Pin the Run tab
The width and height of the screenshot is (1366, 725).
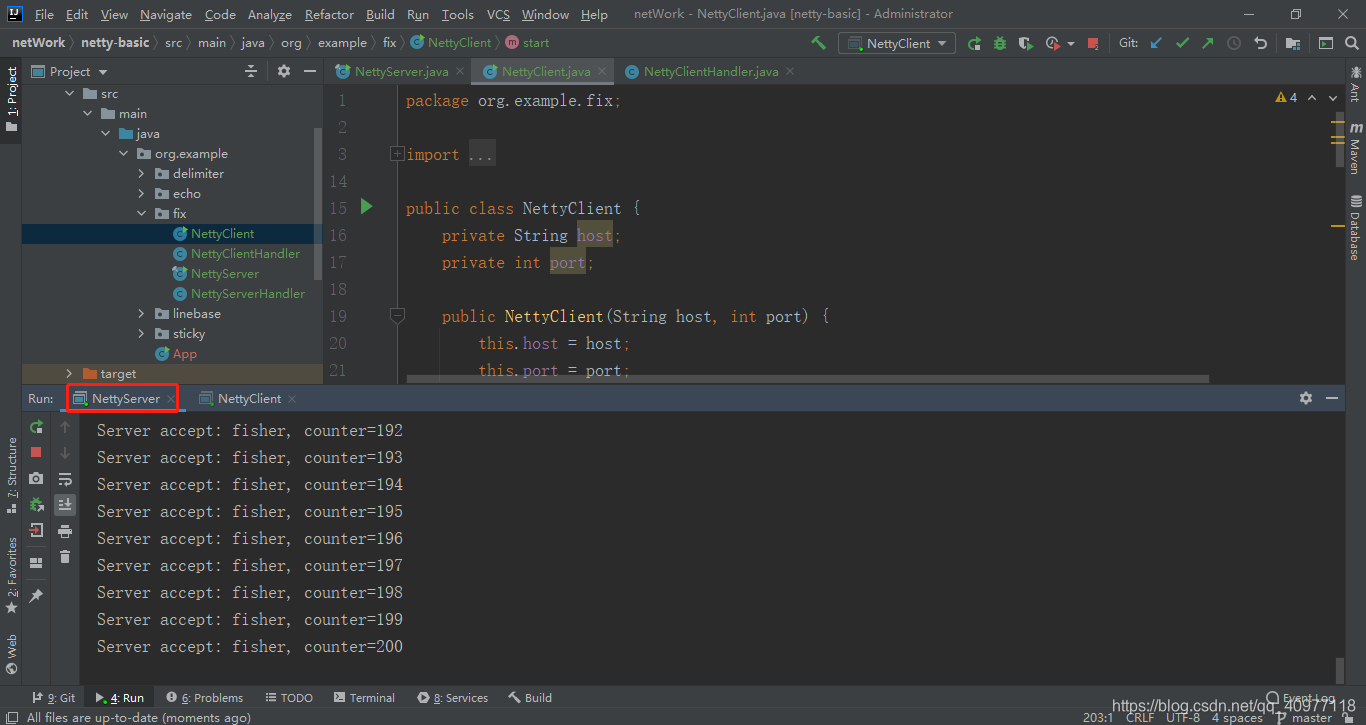pos(36,596)
